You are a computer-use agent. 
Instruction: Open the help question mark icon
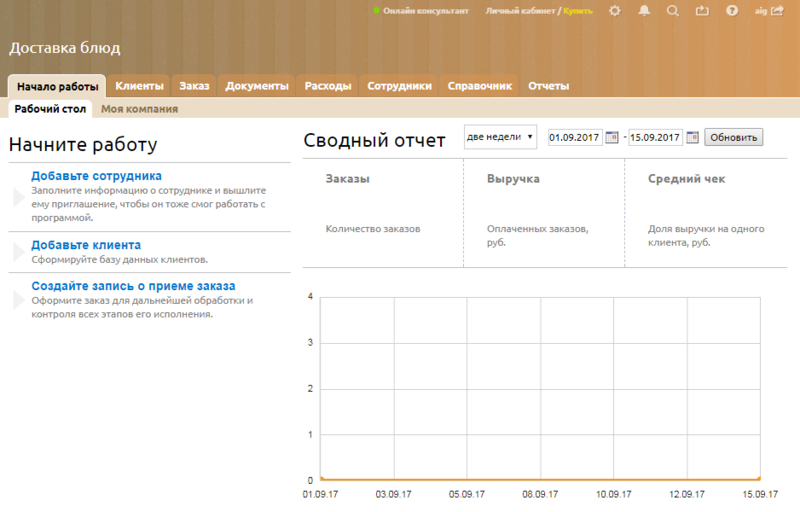732,11
